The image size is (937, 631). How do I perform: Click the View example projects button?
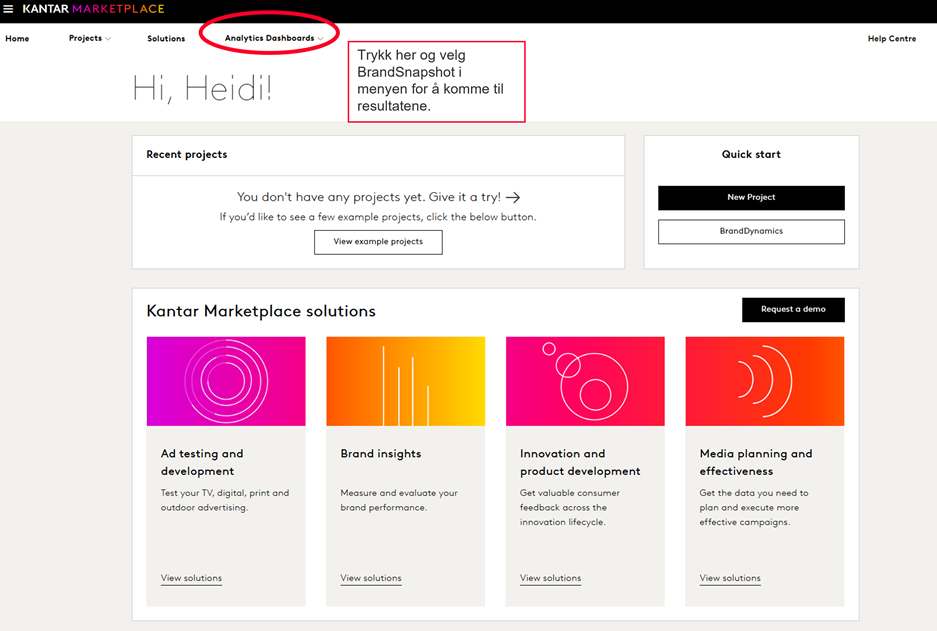[378, 242]
